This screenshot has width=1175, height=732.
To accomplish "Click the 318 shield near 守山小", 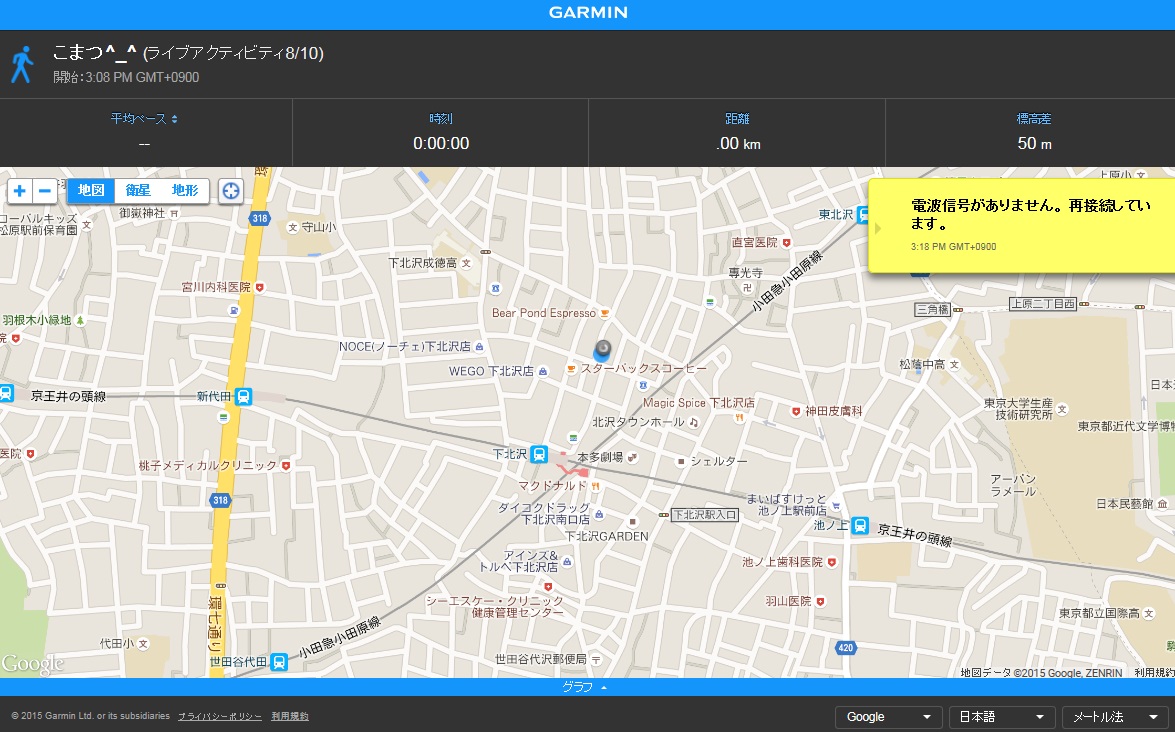I will (259, 219).
